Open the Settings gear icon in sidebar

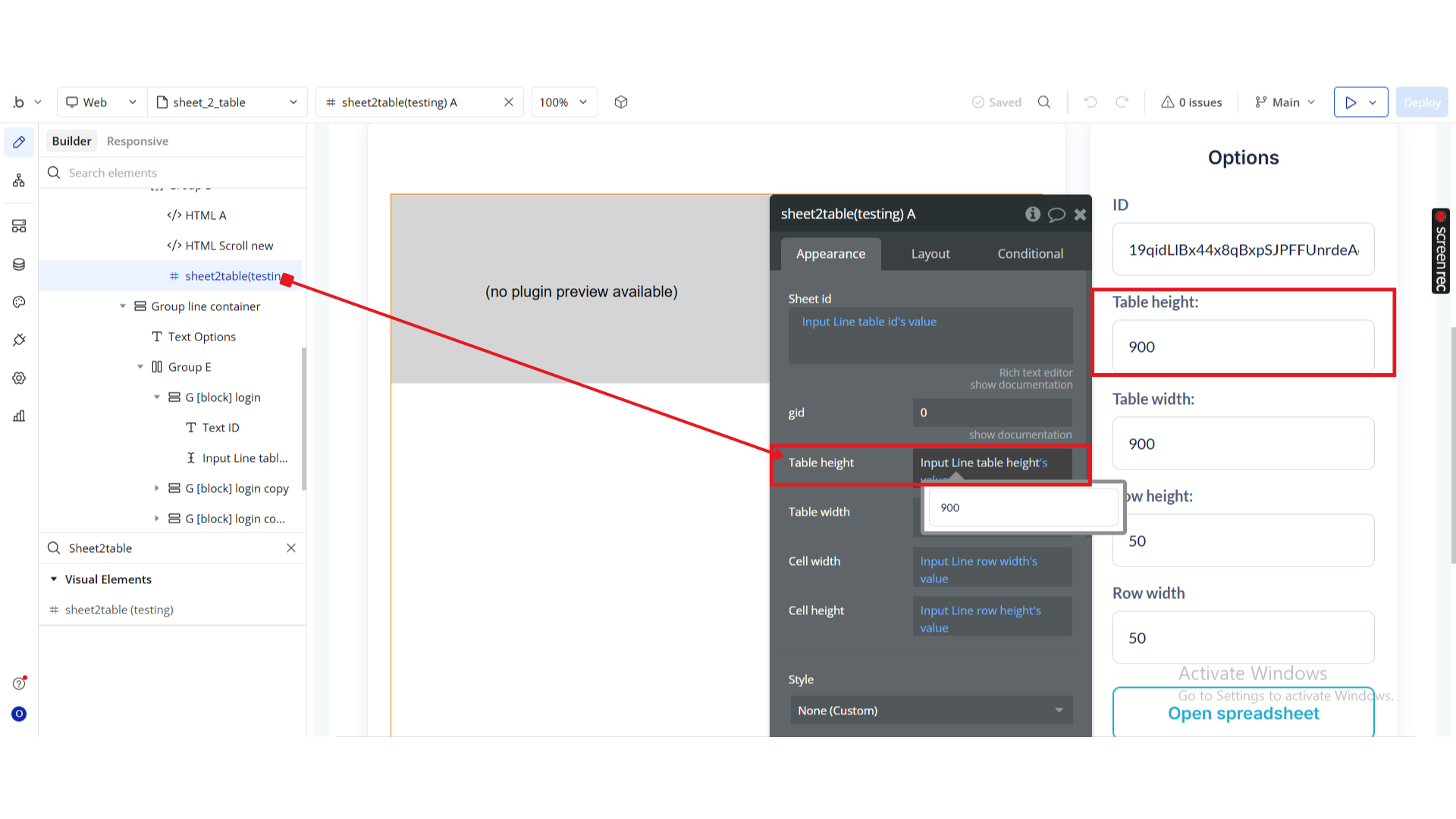[x=19, y=378]
